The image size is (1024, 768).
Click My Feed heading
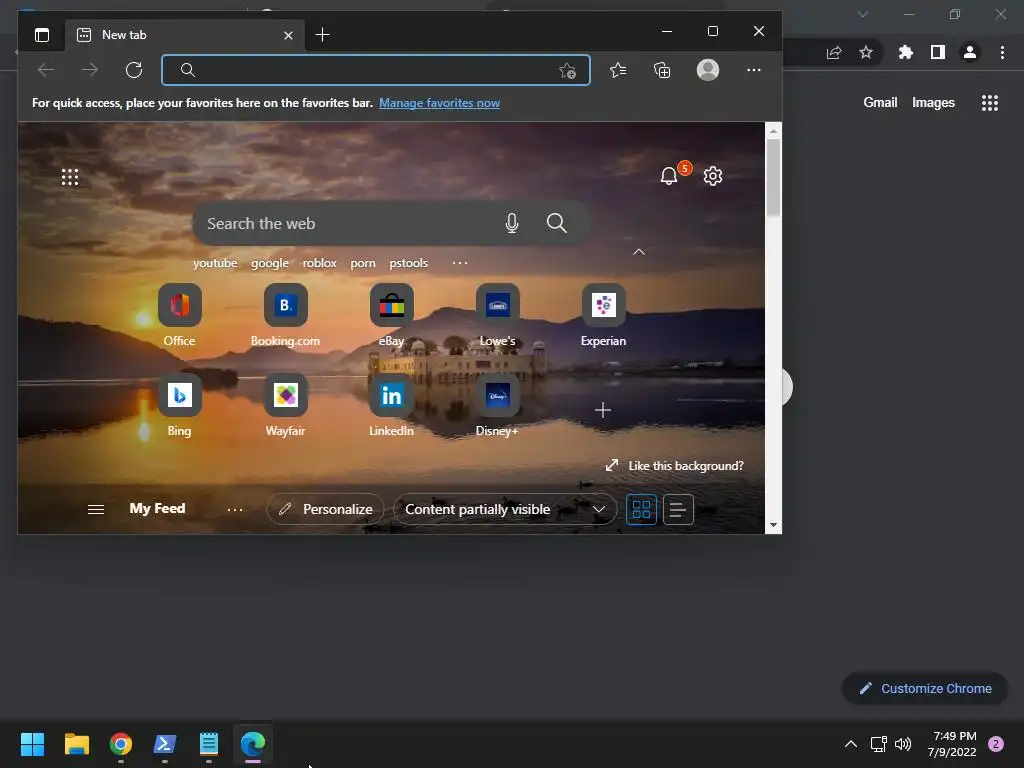[157, 508]
